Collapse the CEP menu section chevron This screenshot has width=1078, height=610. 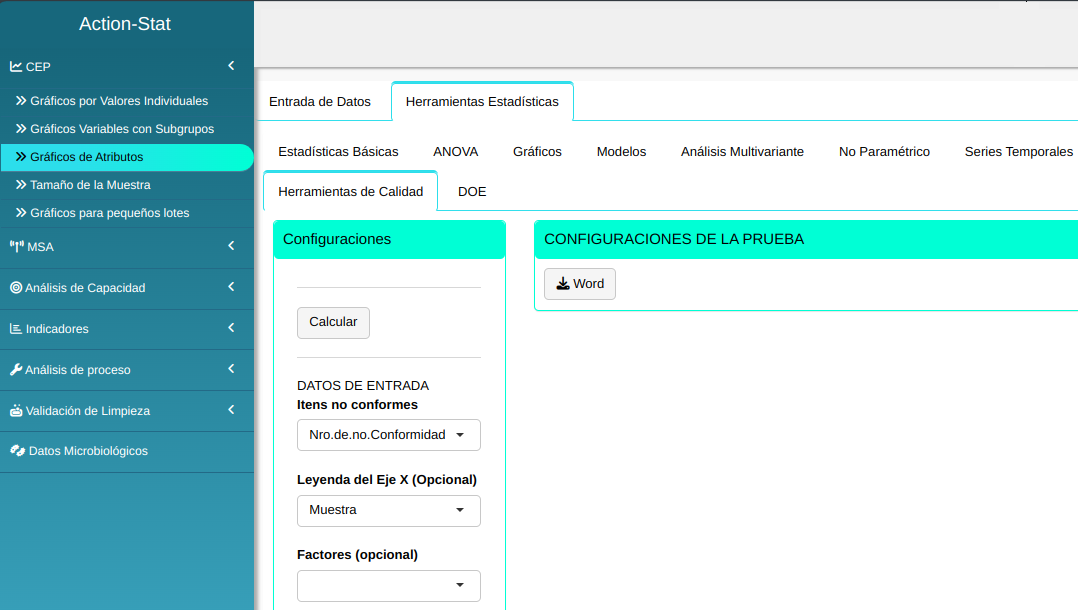(231, 66)
